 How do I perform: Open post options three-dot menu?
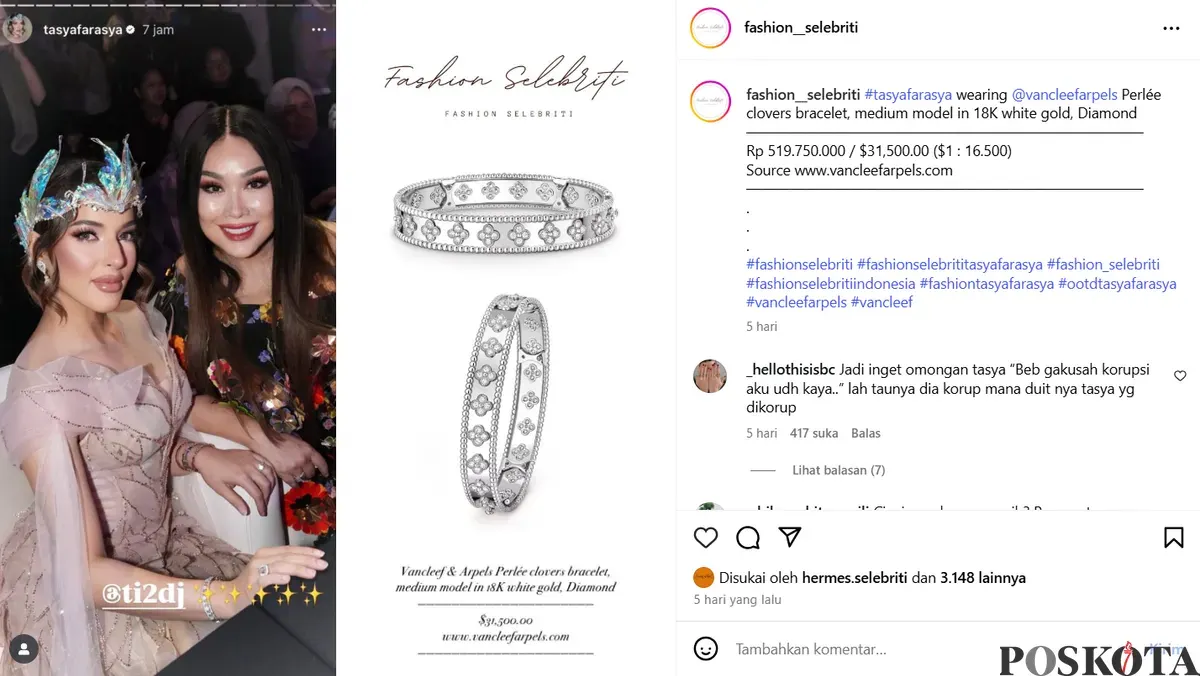tap(1172, 29)
